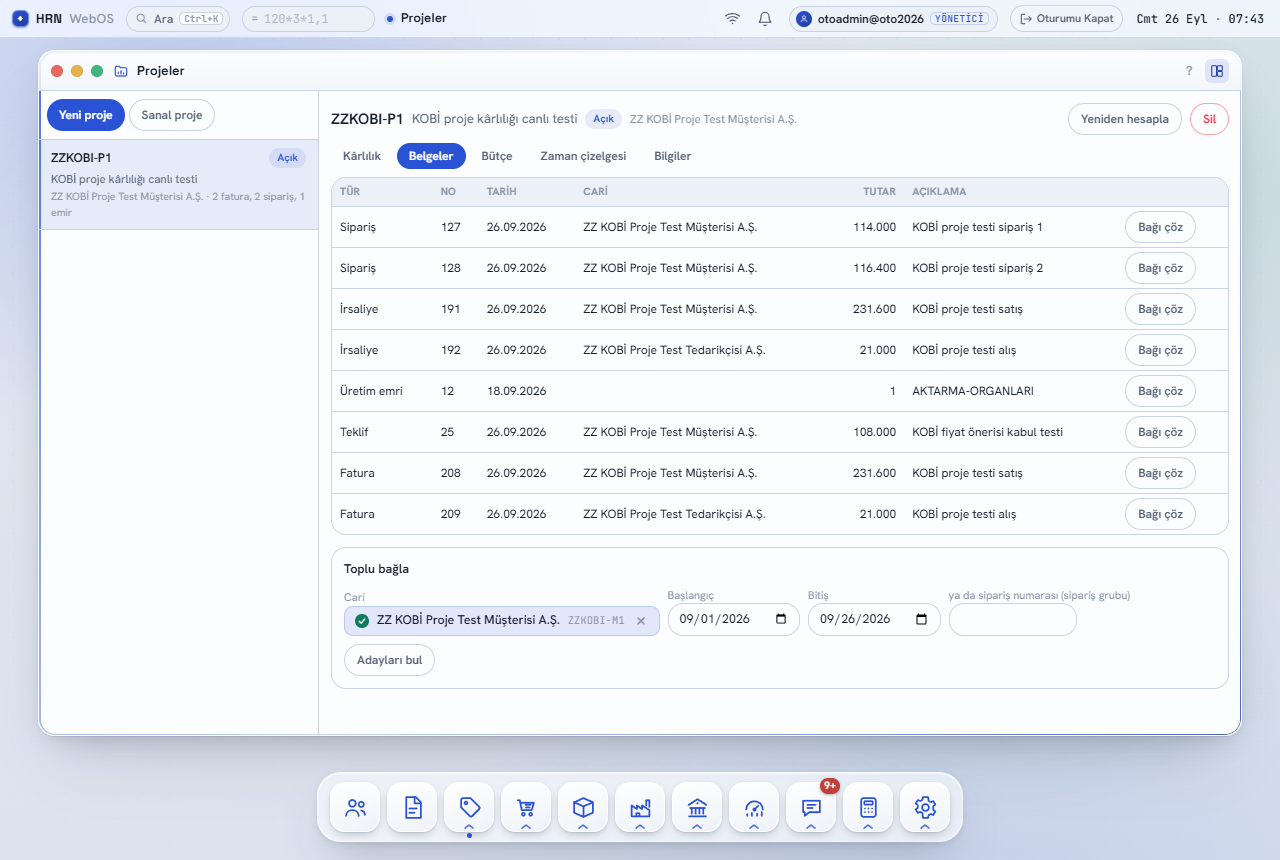The width and height of the screenshot is (1280, 860).
Task: Open the shopping cart icon in the dock
Action: (x=527, y=807)
